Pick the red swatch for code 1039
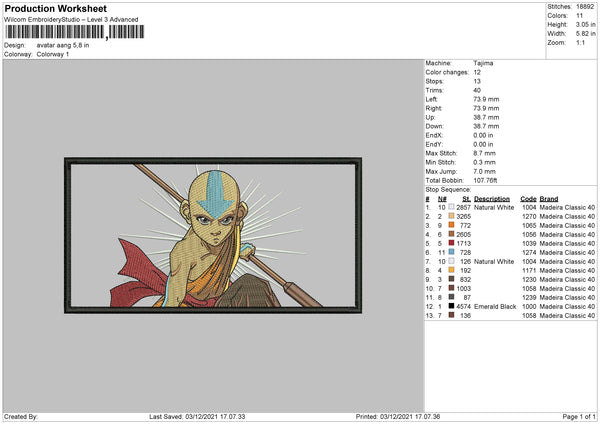This screenshot has height=424, width=600. 452,243
